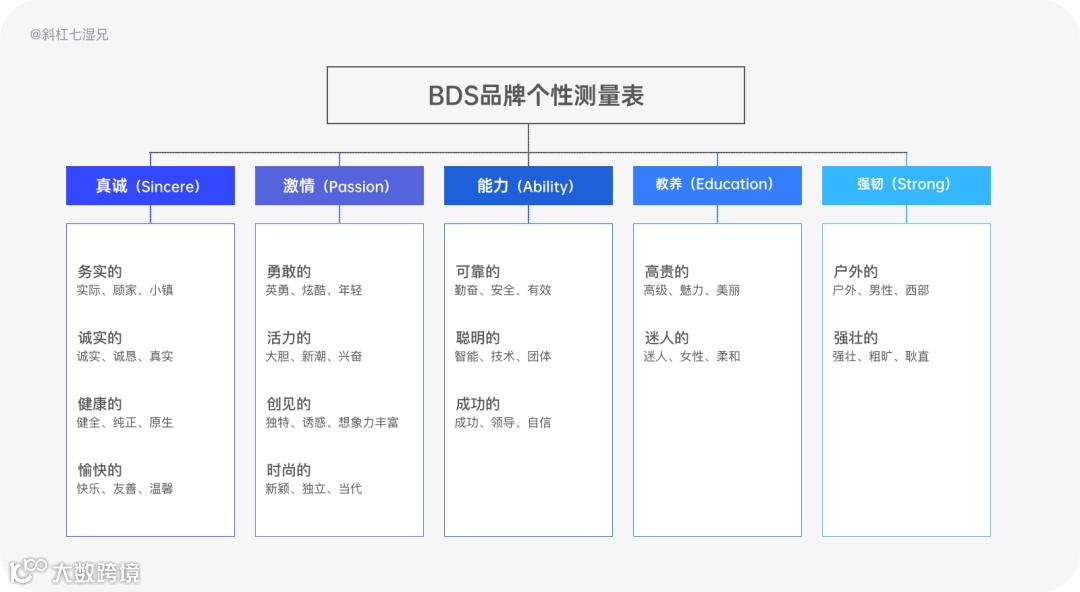This screenshot has height=592, width=1080.
Task: Click the '愉快的' heading
Action: point(100,470)
